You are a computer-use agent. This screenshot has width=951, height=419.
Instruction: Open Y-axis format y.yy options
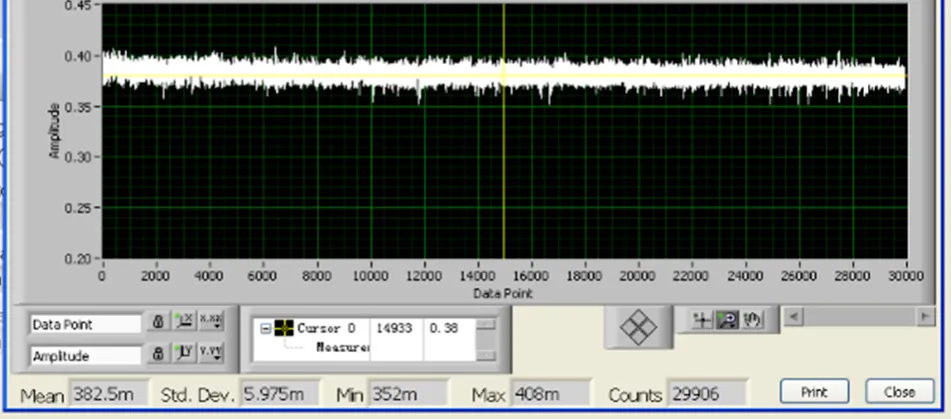click(211, 354)
